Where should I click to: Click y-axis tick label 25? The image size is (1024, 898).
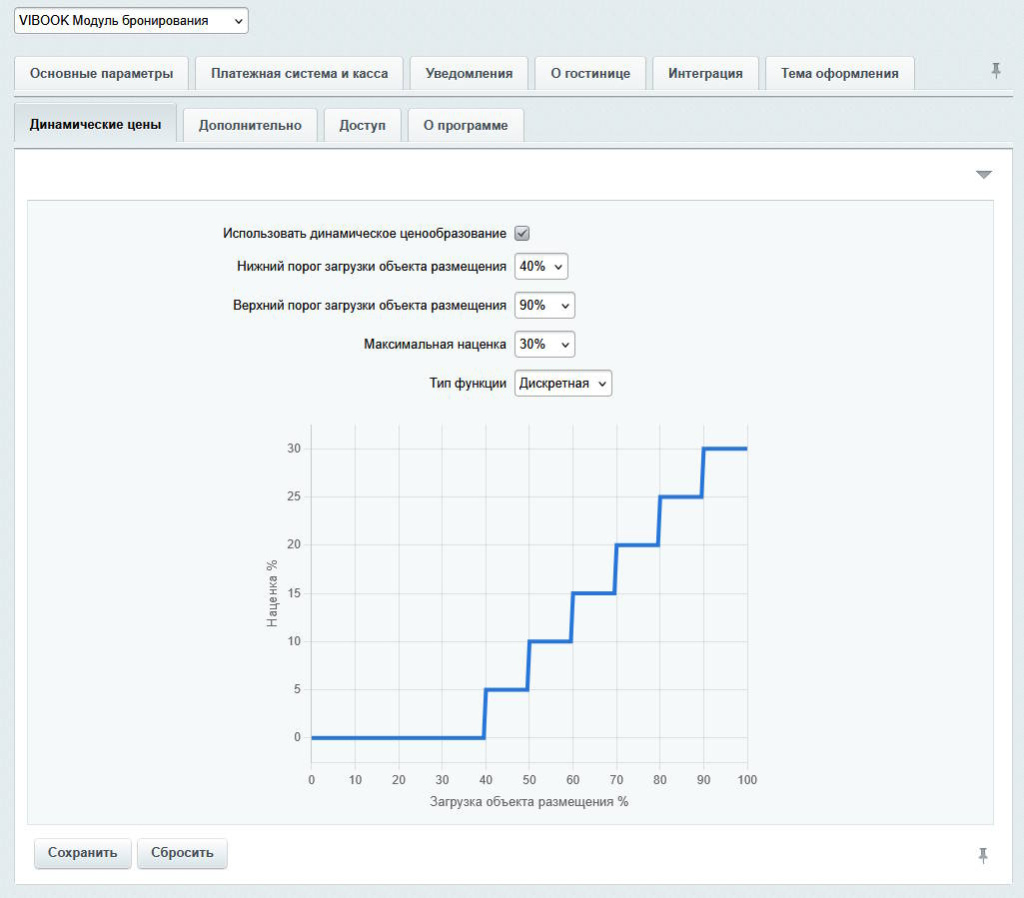pos(294,496)
